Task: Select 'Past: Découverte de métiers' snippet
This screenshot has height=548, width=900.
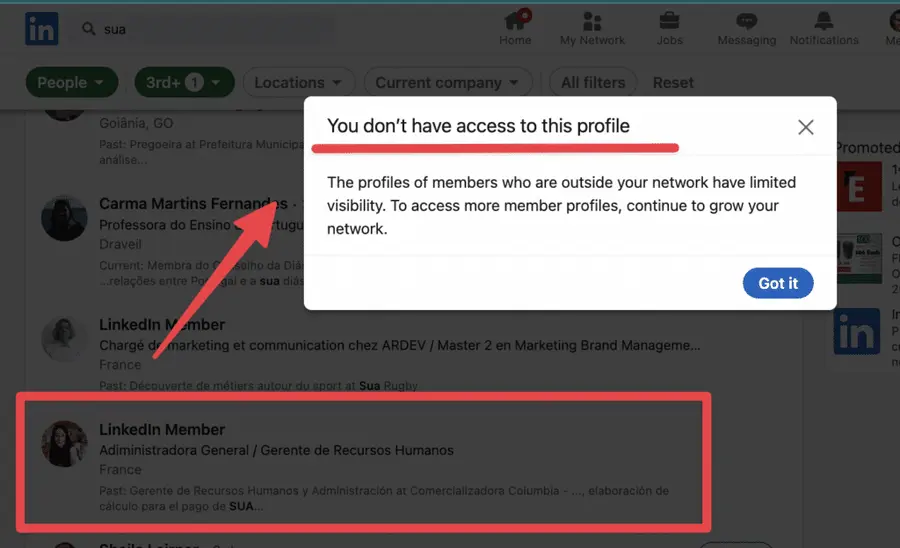Action: coord(258,386)
